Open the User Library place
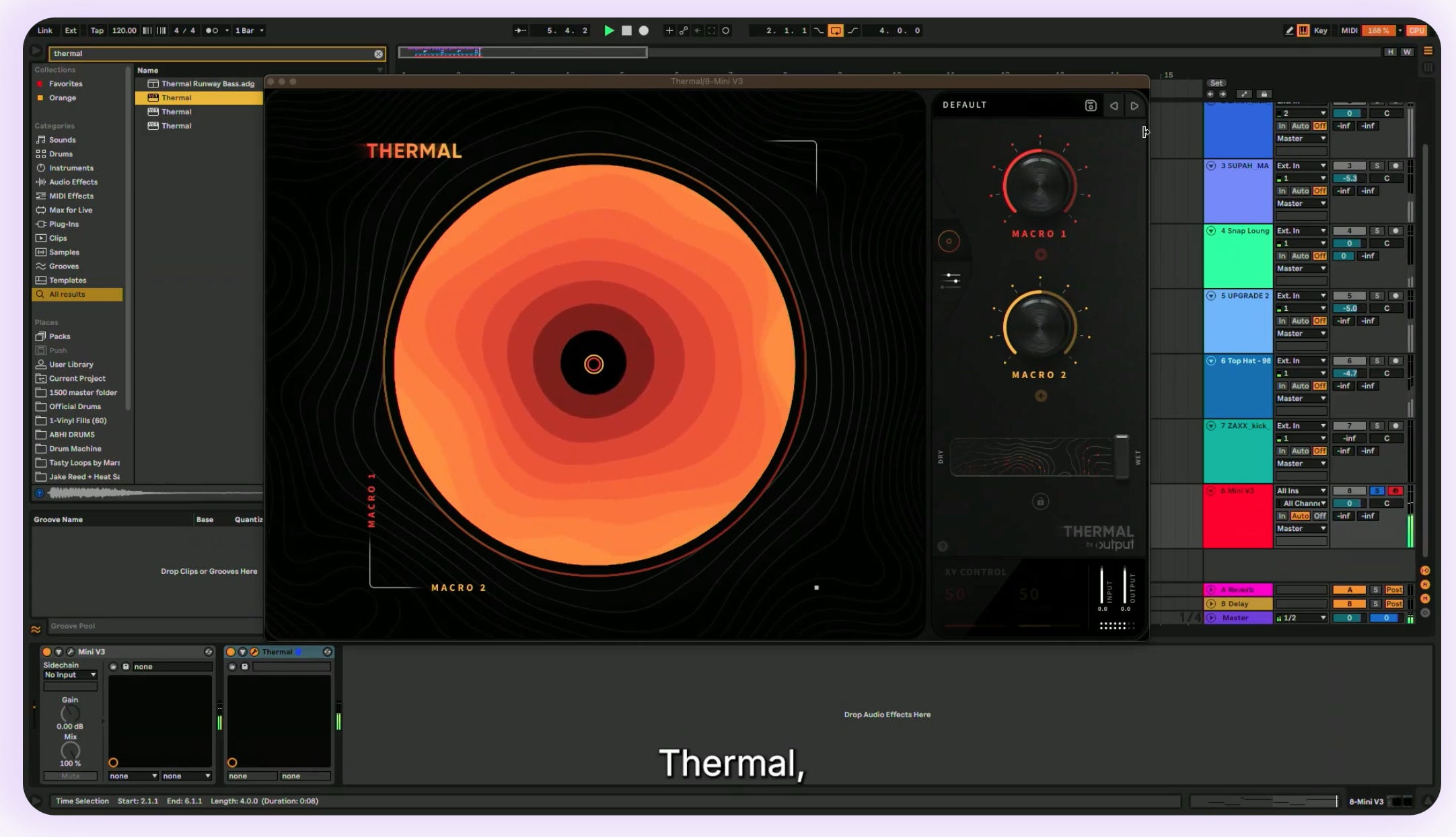This screenshot has width=1456, height=837. (x=71, y=365)
